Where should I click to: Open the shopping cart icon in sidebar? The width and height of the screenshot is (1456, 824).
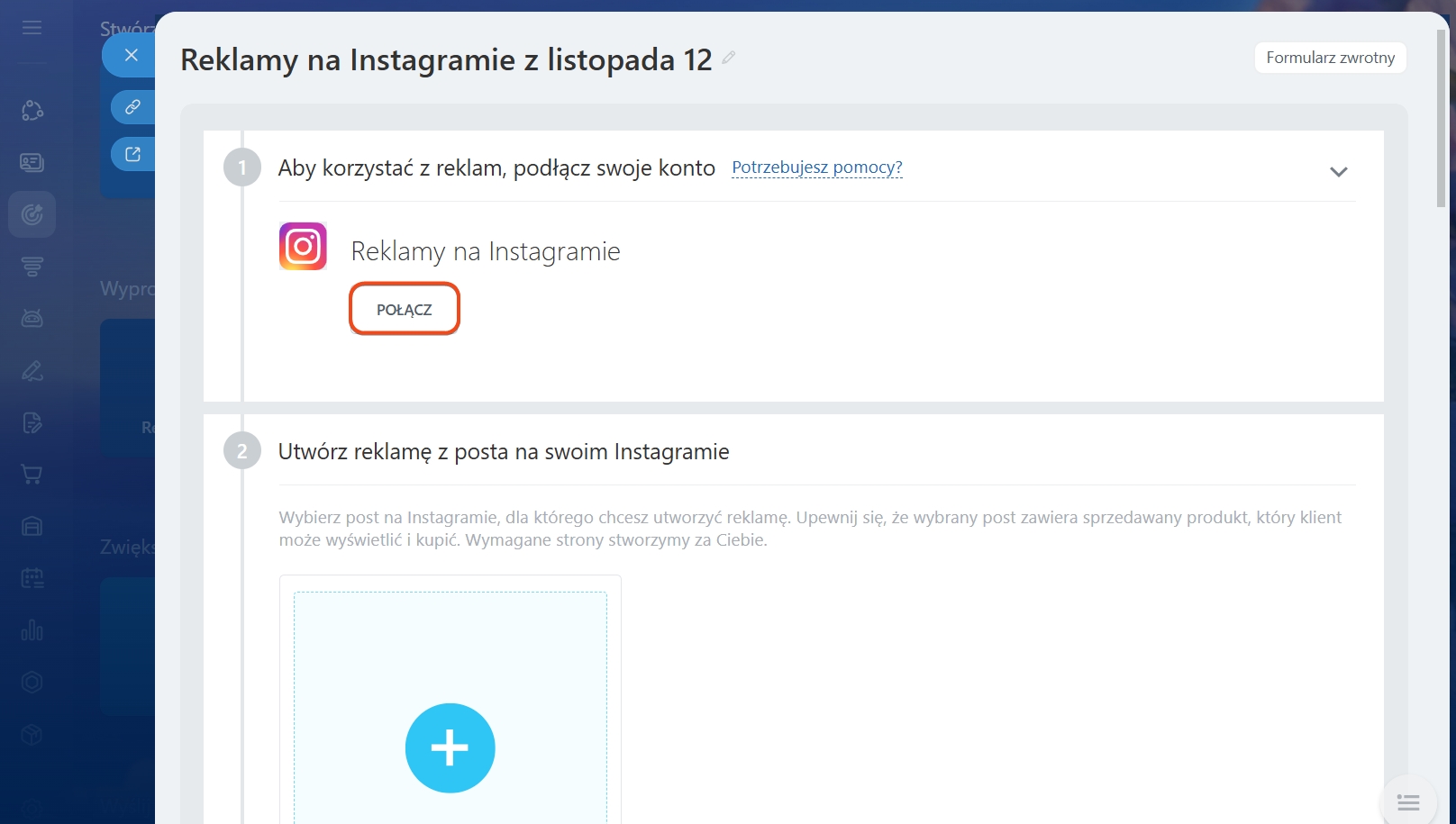(x=32, y=475)
